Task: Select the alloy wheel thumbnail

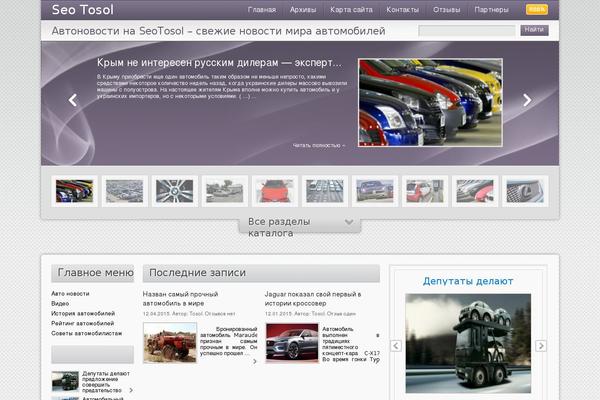Action: (174, 190)
